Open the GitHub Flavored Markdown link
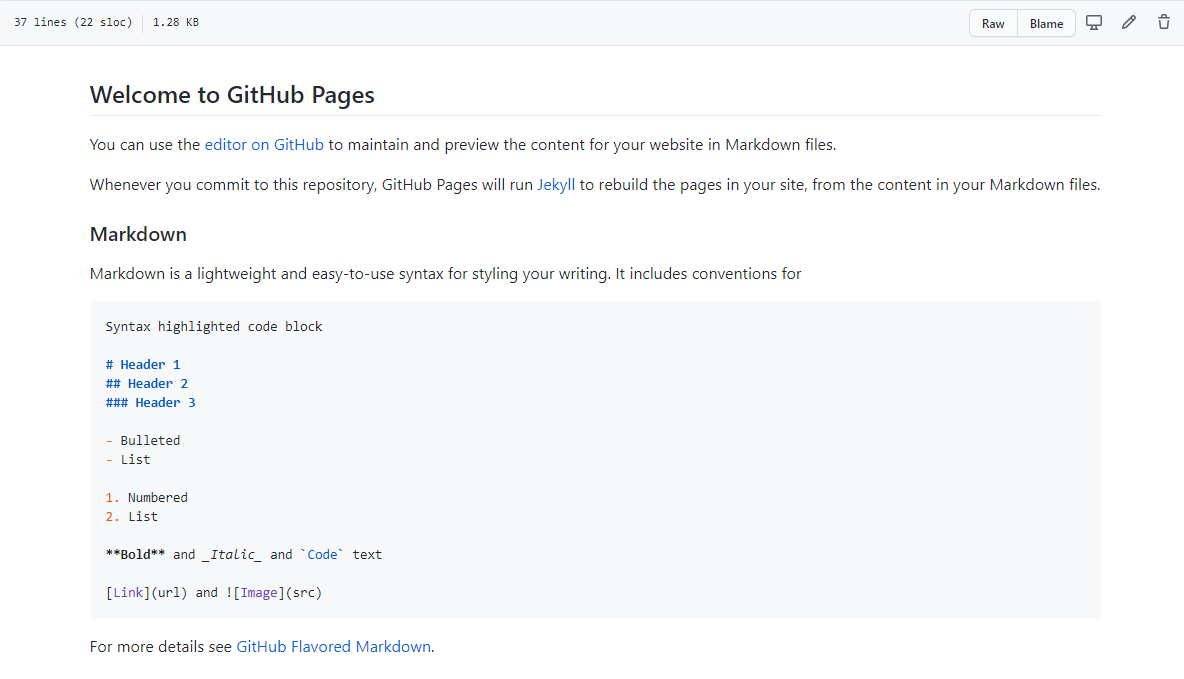Image resolution: width=1184 pixels, height=679 pixels. point(334,647)
